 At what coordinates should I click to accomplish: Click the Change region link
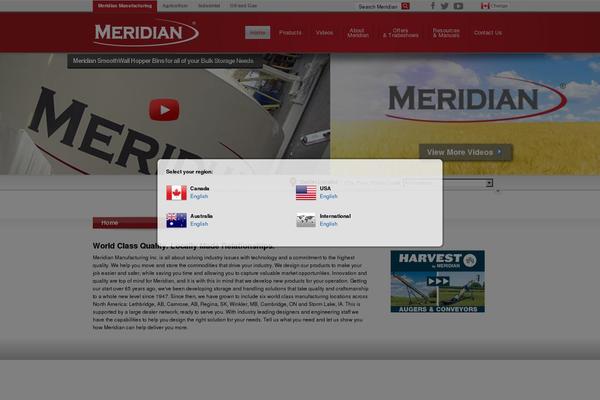click(499, 6)
